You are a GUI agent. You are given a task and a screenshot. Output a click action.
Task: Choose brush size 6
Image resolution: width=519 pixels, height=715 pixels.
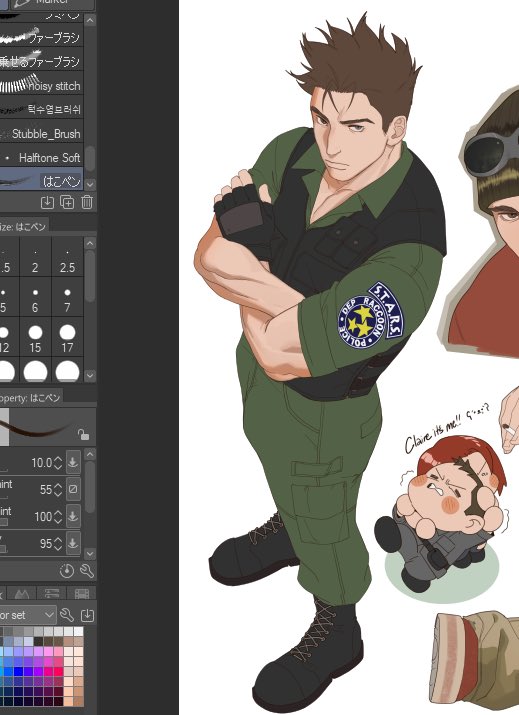pyautogui.click(x=35, y=297)
